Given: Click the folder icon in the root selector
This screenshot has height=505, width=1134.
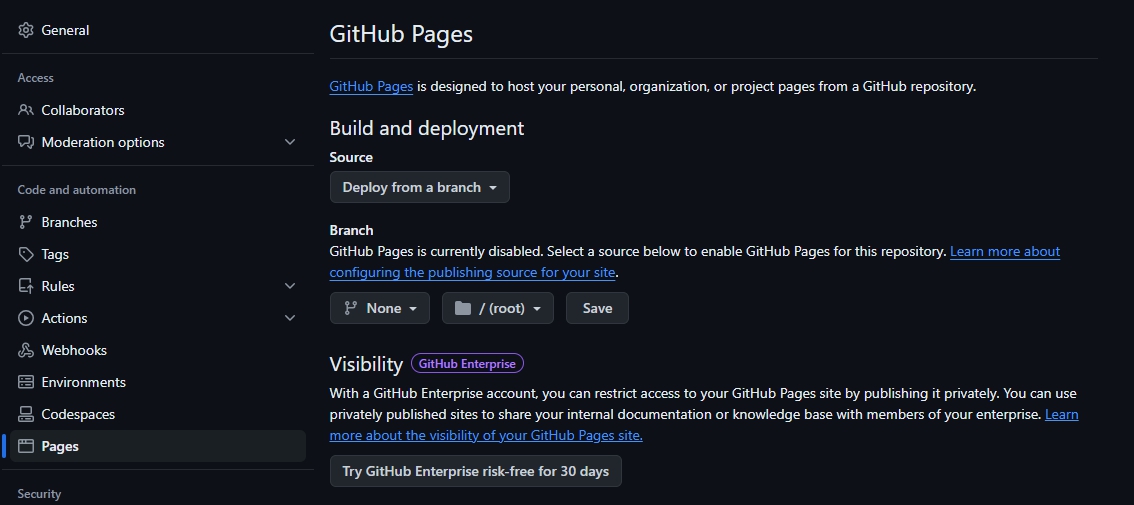Looking at the screenshot, I should click(x=463, y=308).
